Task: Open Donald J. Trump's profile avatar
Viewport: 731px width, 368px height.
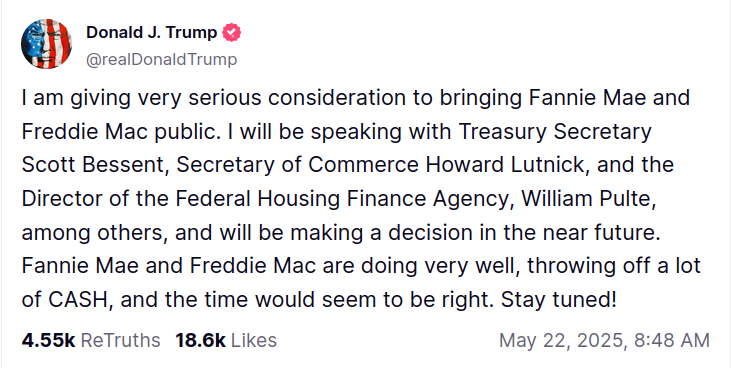Action: tap(46, 44)
